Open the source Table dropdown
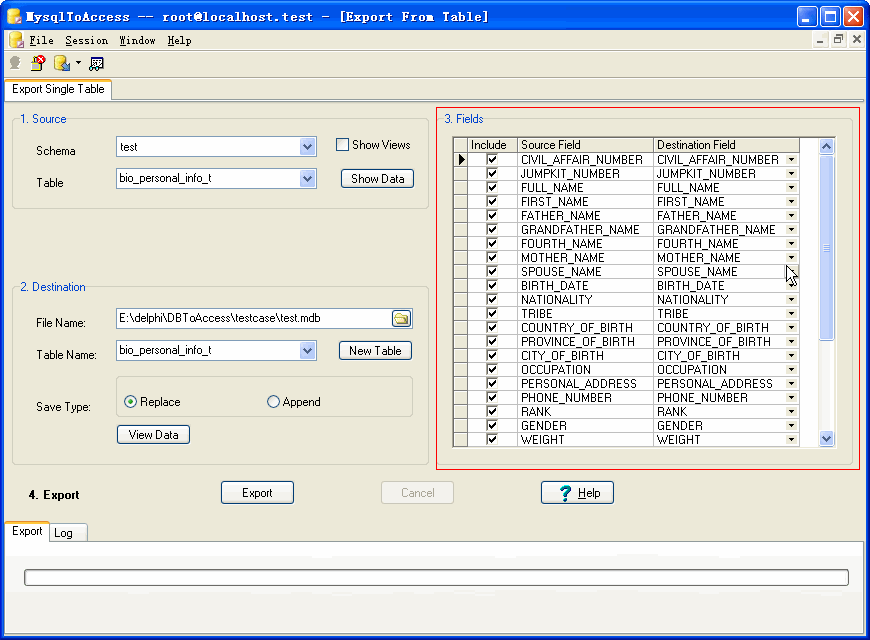 point(307,179)
